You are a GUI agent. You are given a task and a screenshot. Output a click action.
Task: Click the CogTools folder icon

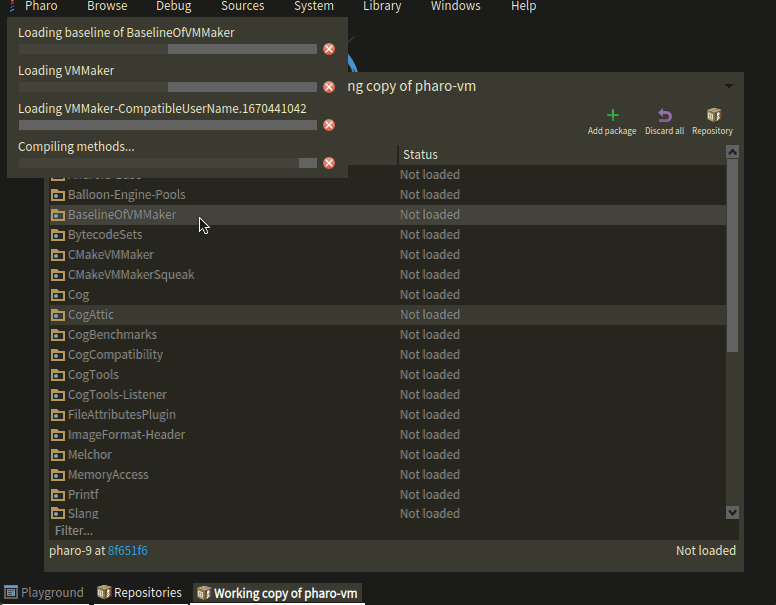[58, 375]
